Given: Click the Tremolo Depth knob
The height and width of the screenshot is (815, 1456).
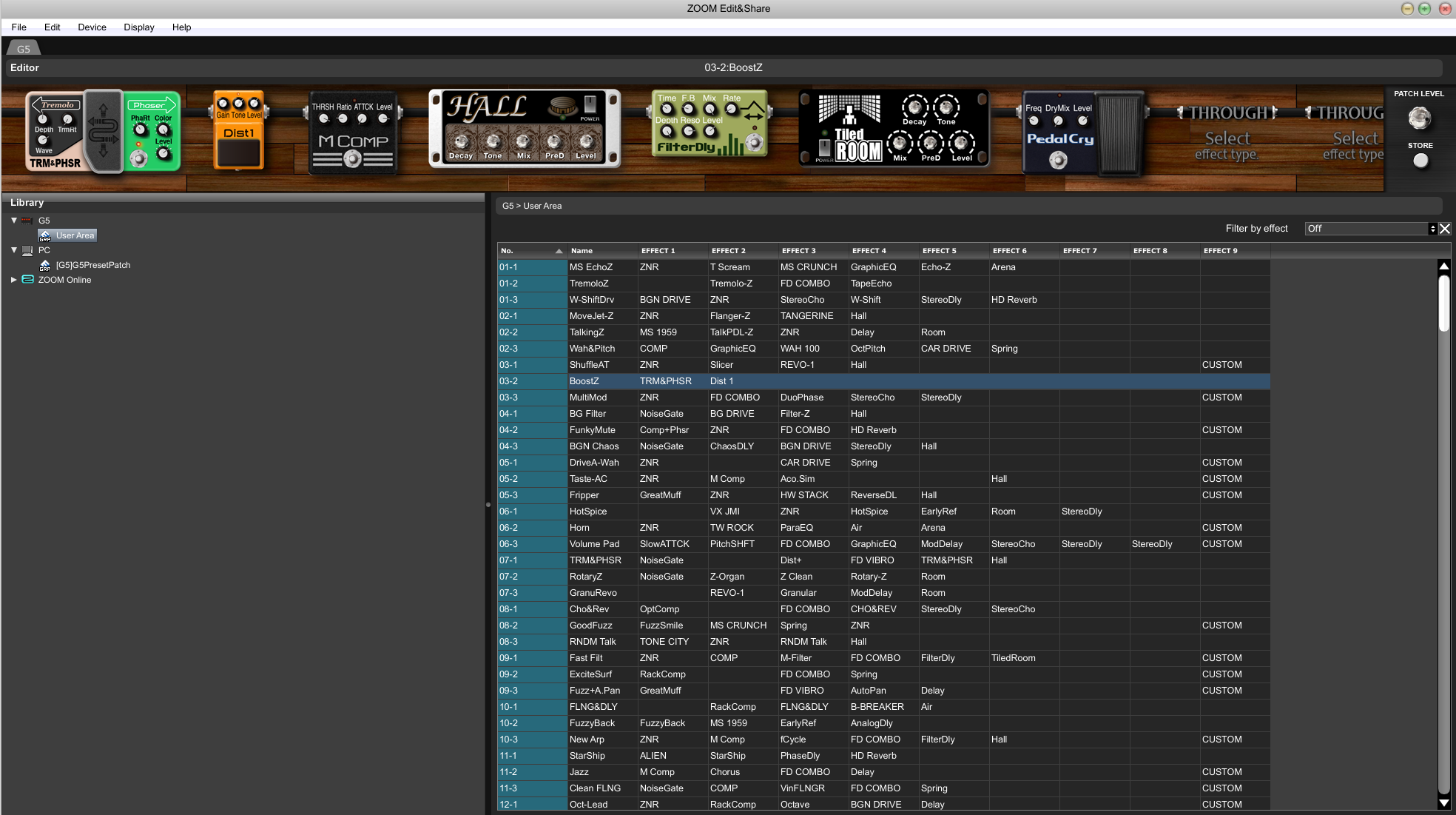Looking at the screenshot, I should 43,119.
